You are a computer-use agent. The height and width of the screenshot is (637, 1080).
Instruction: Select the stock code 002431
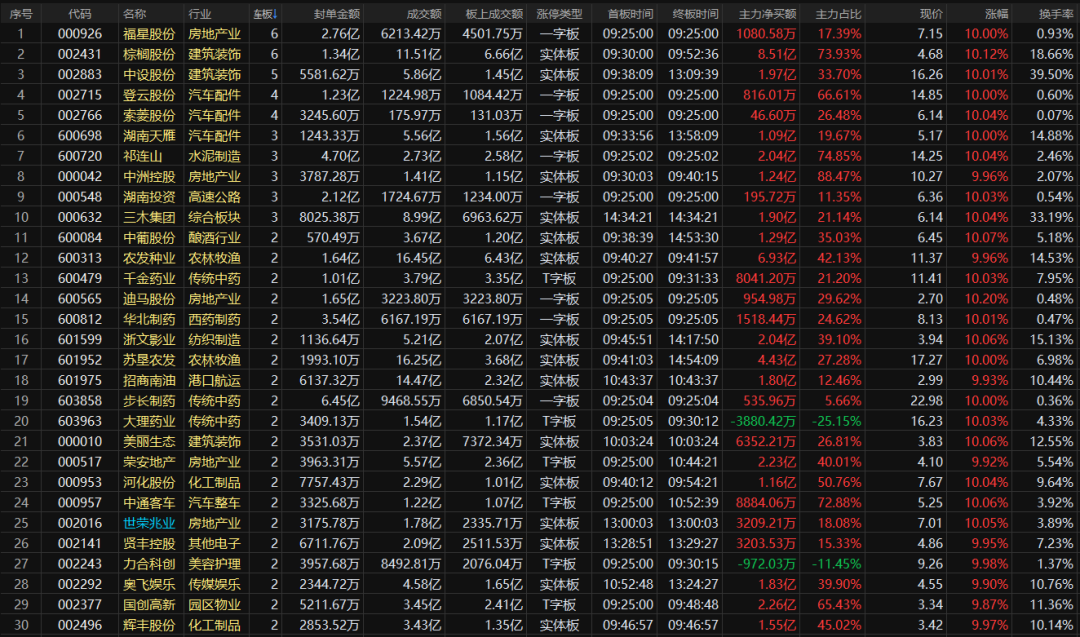80,54
